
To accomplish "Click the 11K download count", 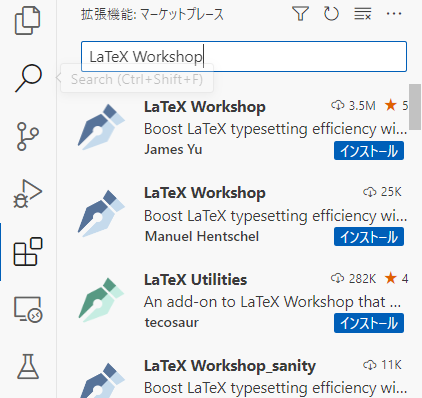I will (x=382, y=365).
